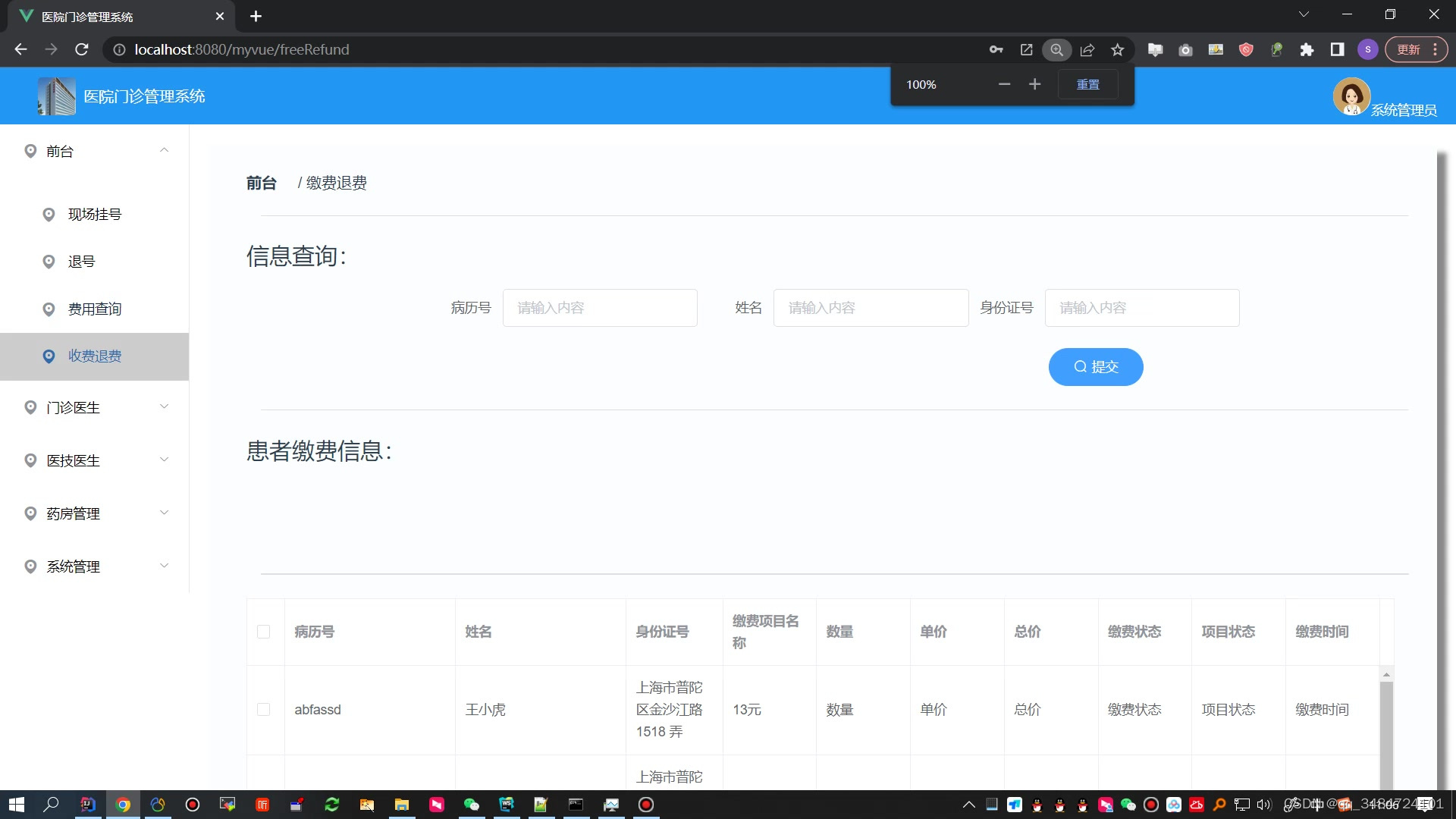
Task: Click the system administrator avatar
Action: pos(1351,96)
